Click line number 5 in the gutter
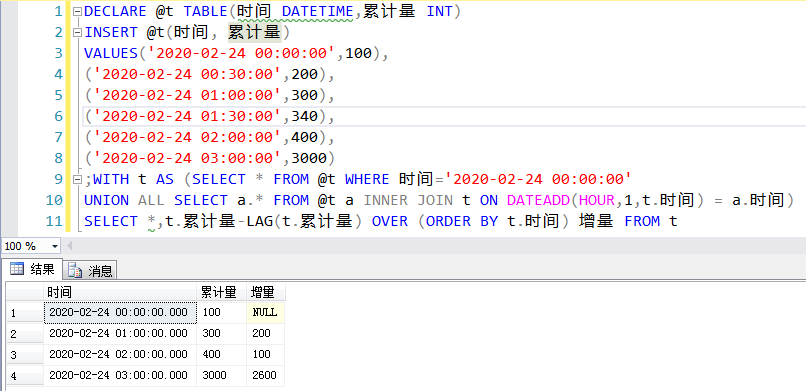 point(58,96)
